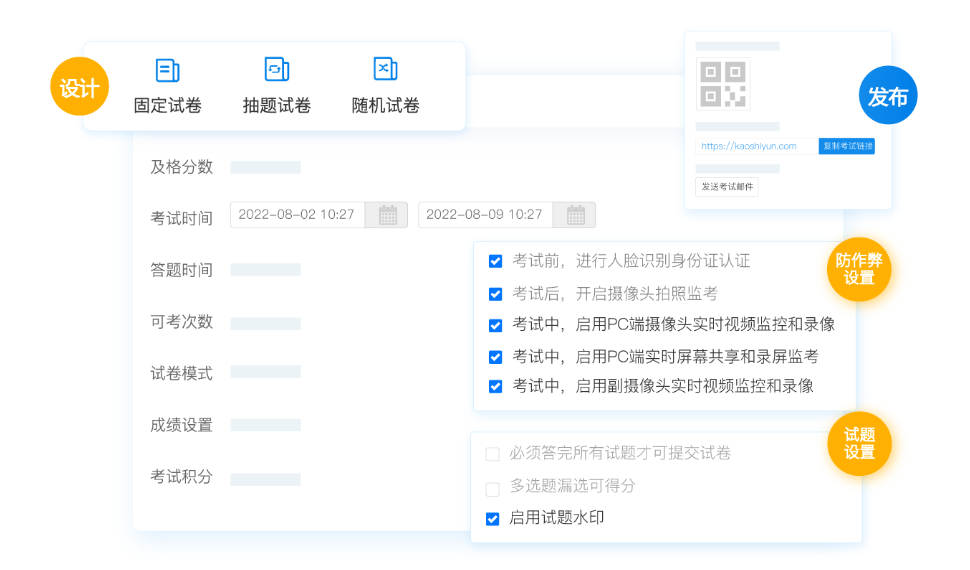Toggle 启用试题水印 checkbox
This screenshot has width=970, height=570.
(x=492, y=519)
